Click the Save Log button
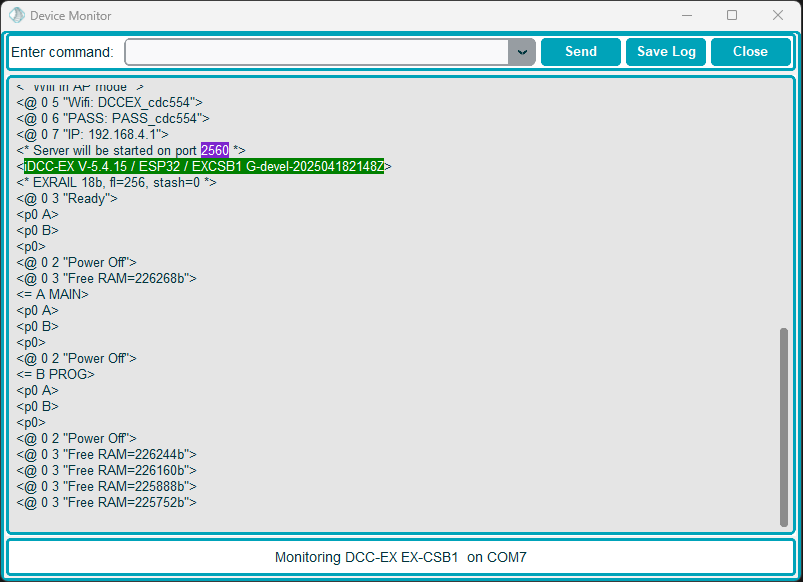Viewport: 803px width, 582px height. [x=666, y=52]
